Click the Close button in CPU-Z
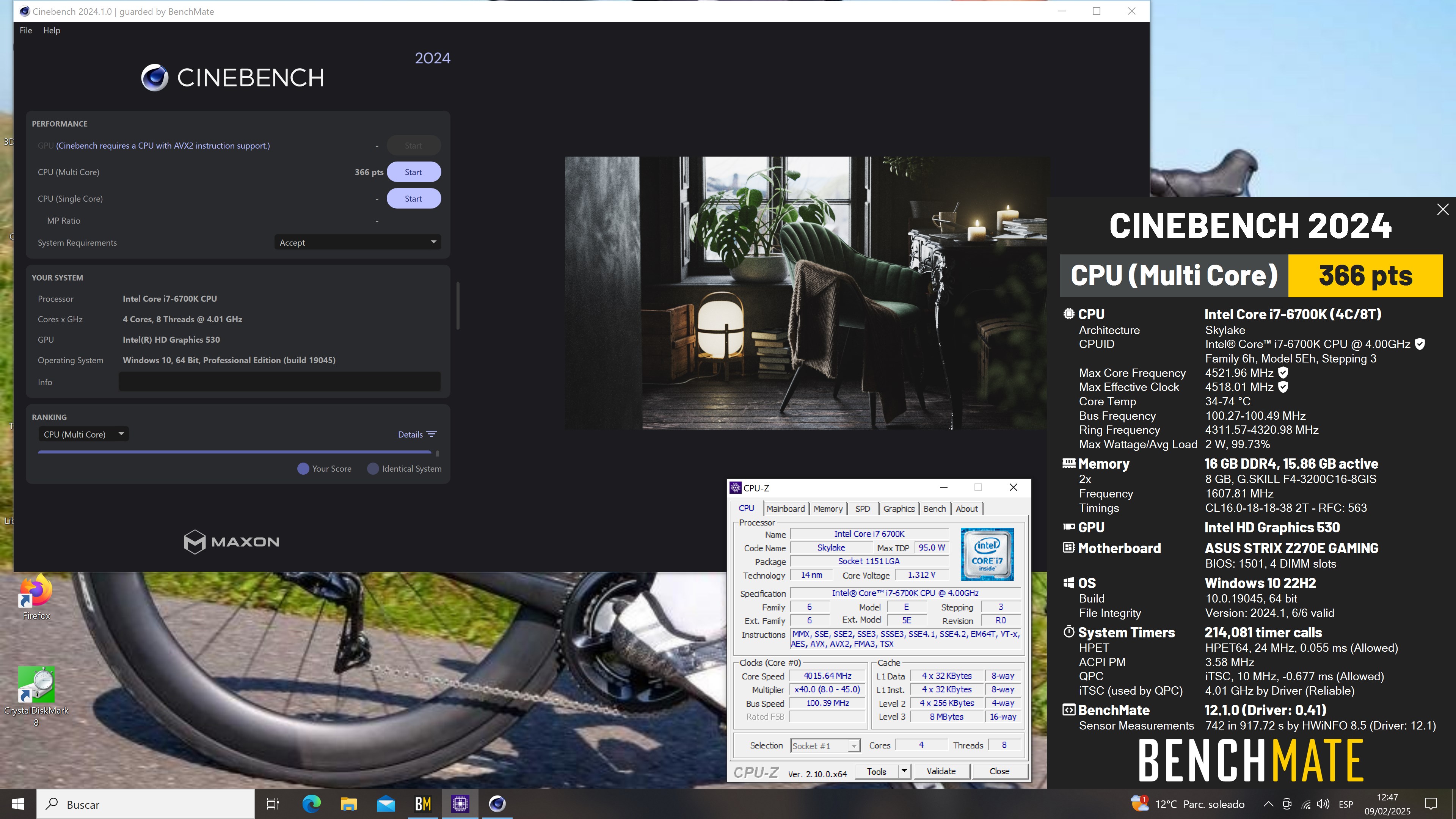The width and height of the screenshot is (1456, 819). click(x=999, y=772)
